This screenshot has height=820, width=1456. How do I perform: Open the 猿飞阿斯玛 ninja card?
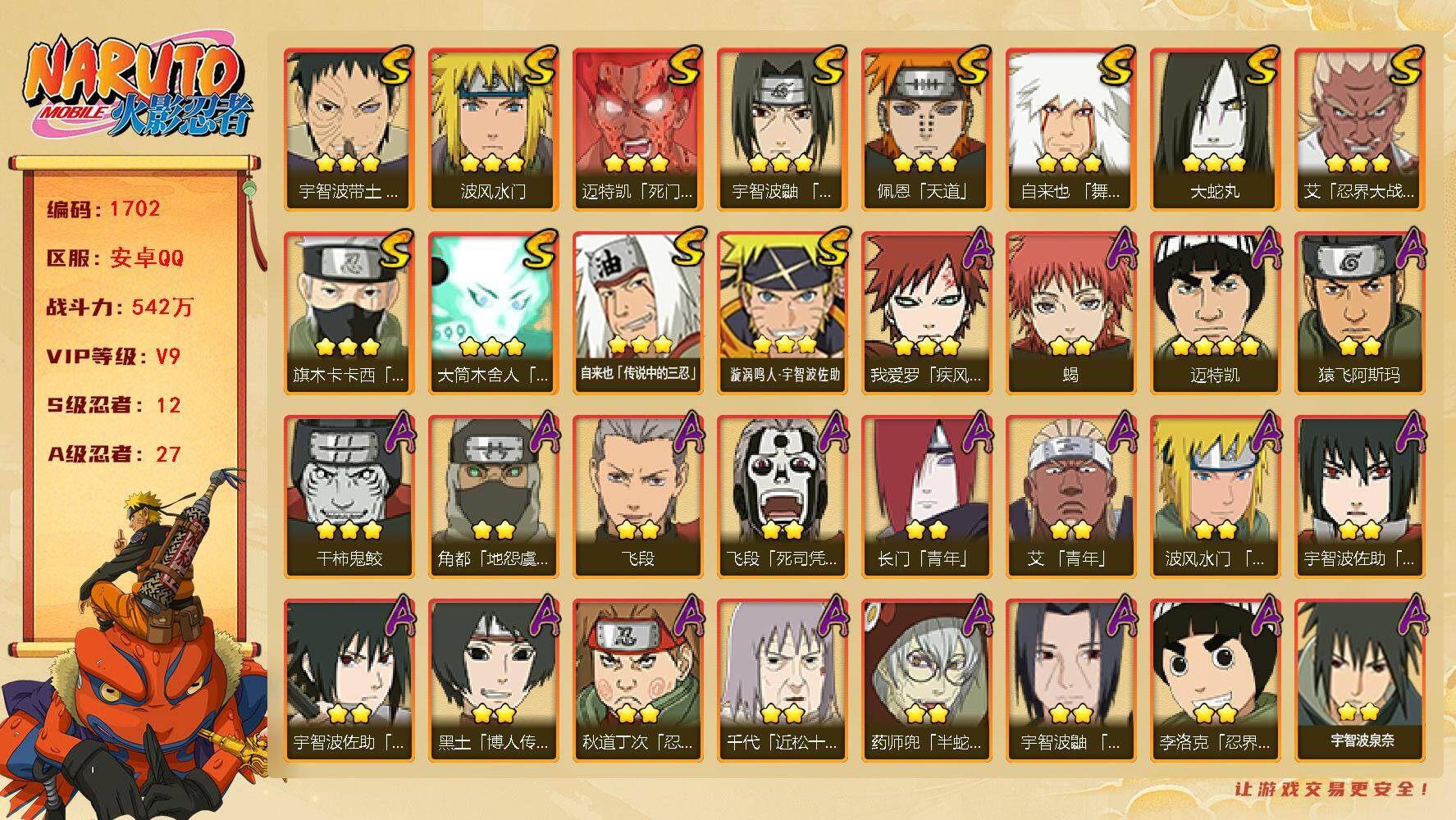(x=1359, y=313)
